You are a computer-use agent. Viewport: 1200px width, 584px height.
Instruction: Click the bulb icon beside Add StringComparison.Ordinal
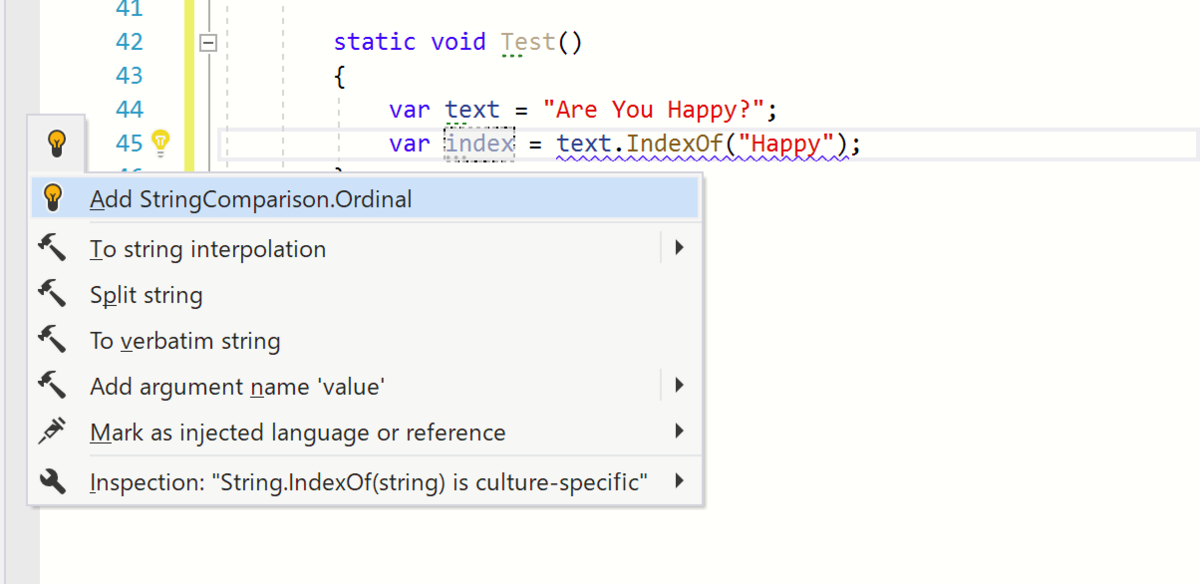coord(52,197)
